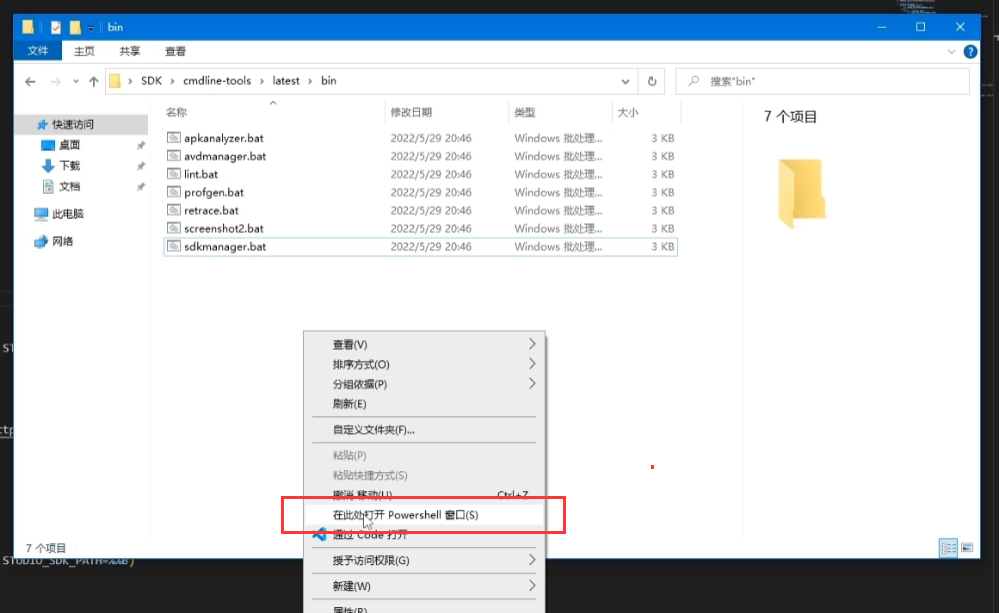Click the new folder icon in title bar

pyautogui.click(x=75, y=27)
